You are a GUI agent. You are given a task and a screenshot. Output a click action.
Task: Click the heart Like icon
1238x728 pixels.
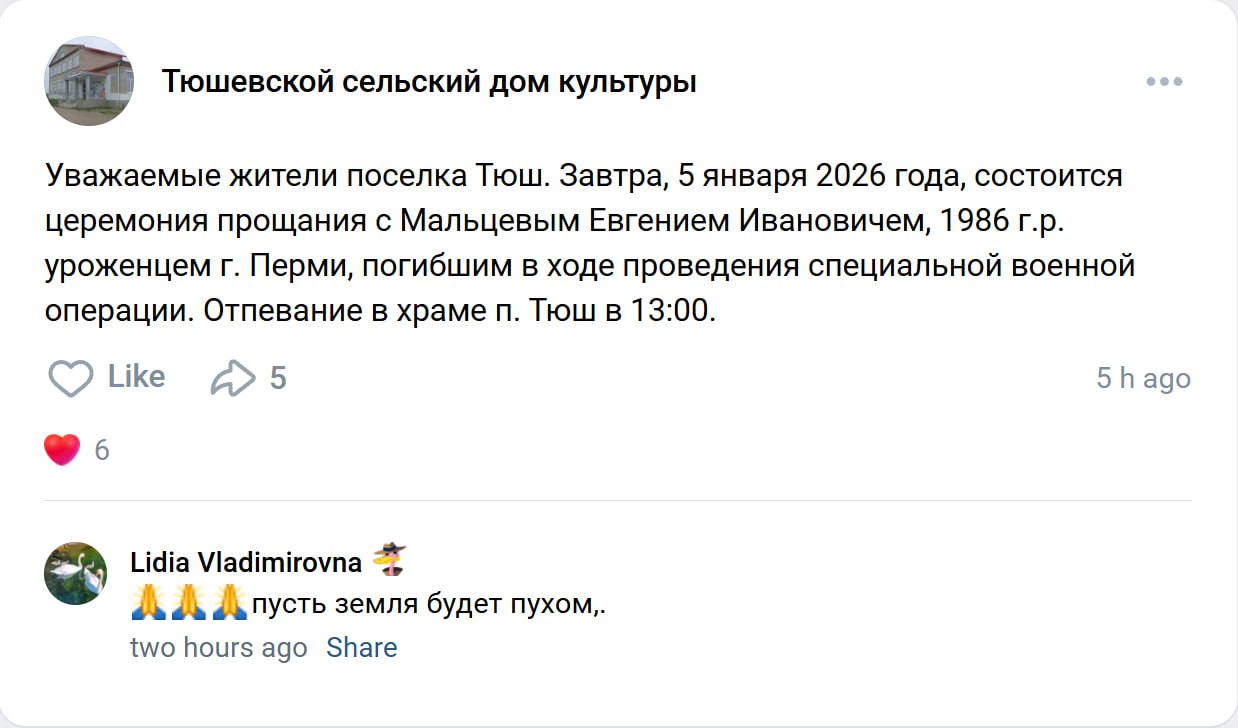(71, 378)
